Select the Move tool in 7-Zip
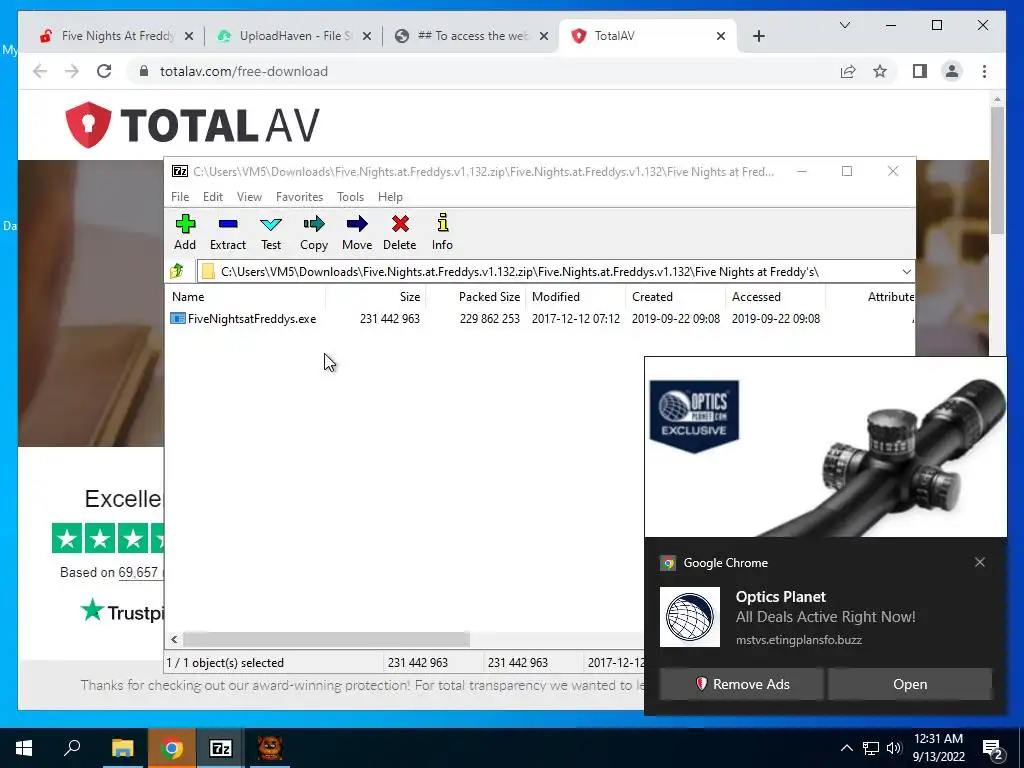This screenshot has width=1024, height=768. [357, 232]
